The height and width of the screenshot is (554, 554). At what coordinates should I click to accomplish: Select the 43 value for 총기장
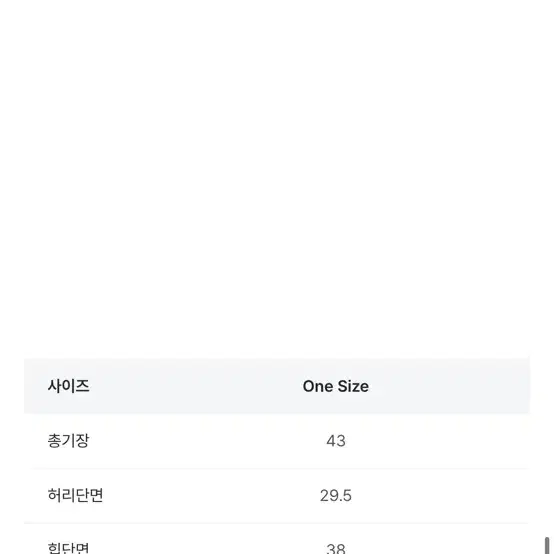[x=336, y=441]
